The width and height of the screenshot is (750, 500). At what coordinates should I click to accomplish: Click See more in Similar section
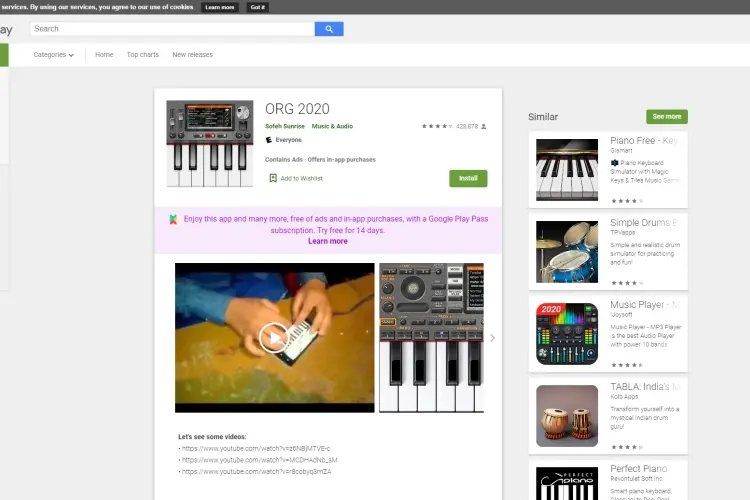point(667,117)
